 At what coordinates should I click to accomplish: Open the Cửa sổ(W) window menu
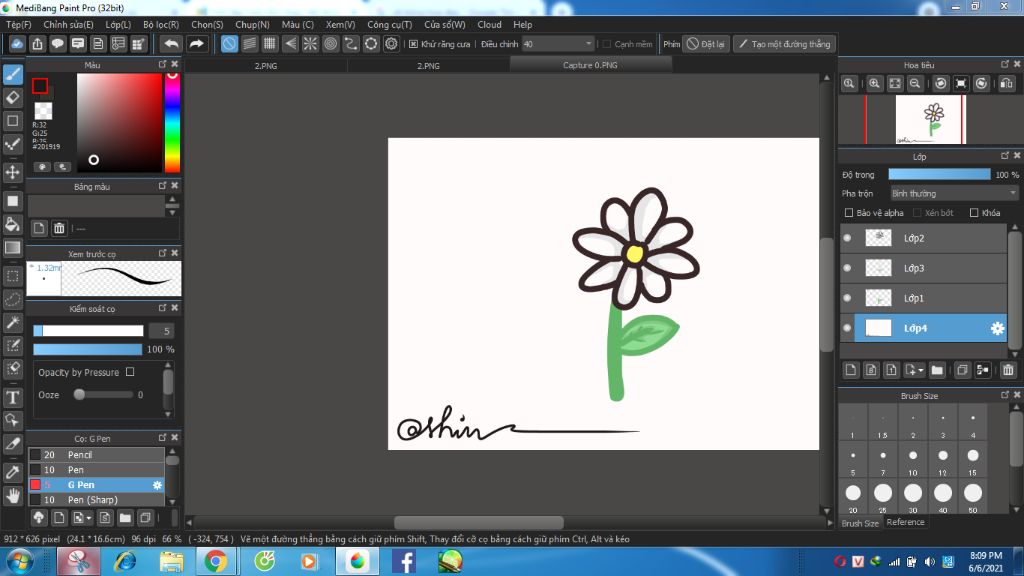(x=445, y=25)
